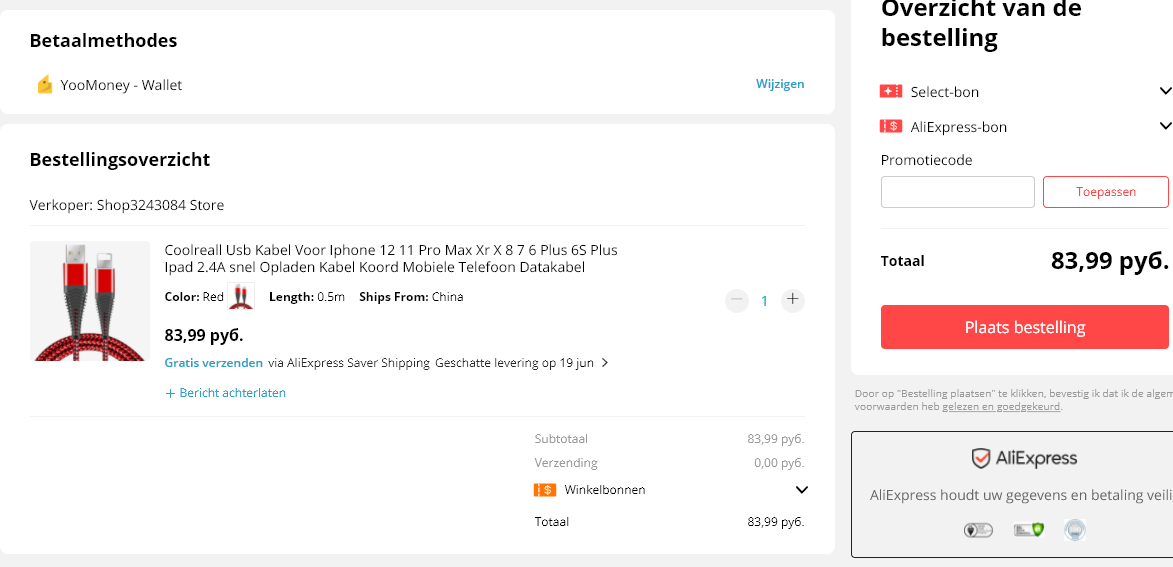Click the Bestellingsoverzicht heading
Viewport: 1173px width, 567px height.
point(120,160)
